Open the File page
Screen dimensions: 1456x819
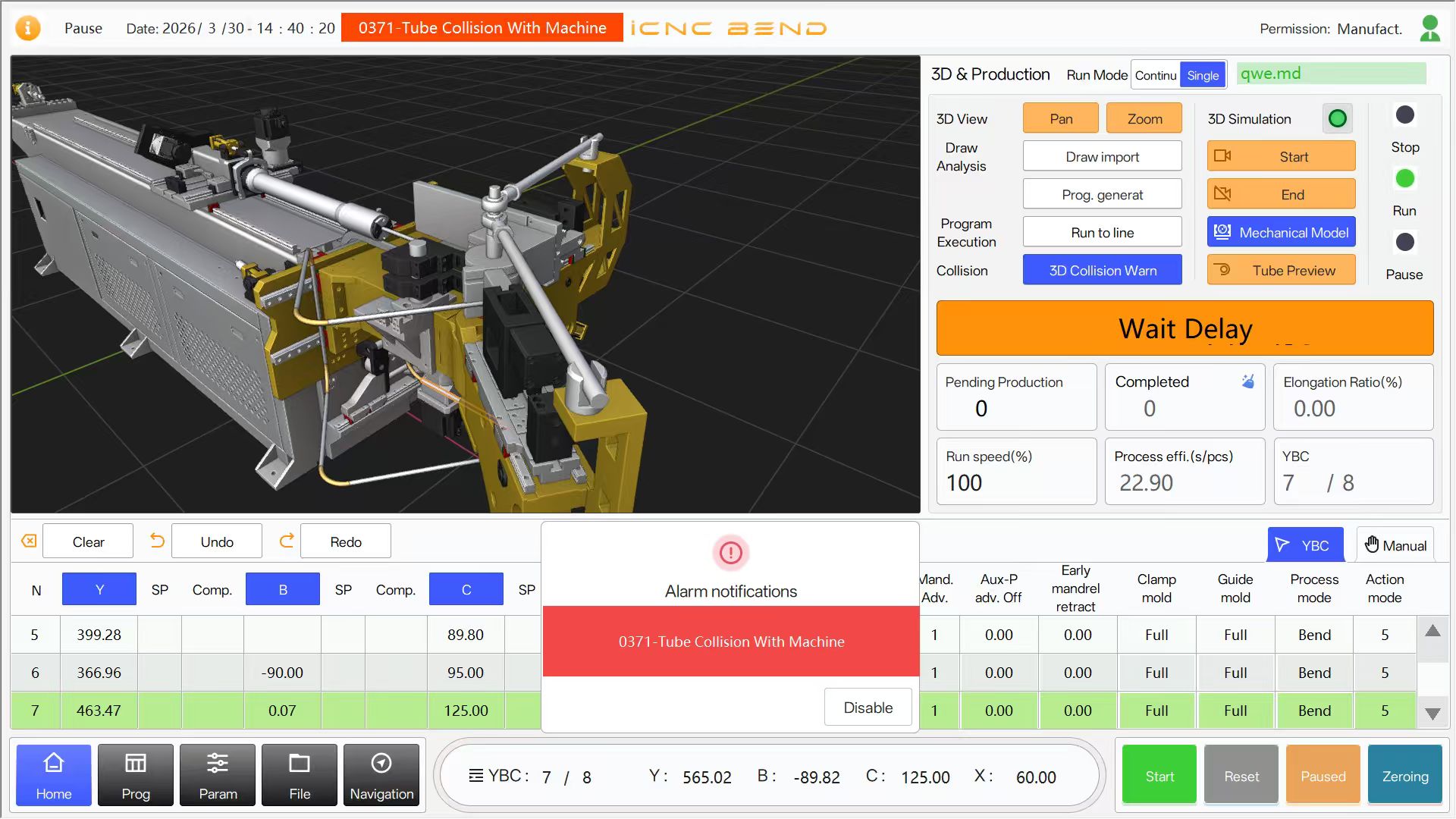(300, 775)
